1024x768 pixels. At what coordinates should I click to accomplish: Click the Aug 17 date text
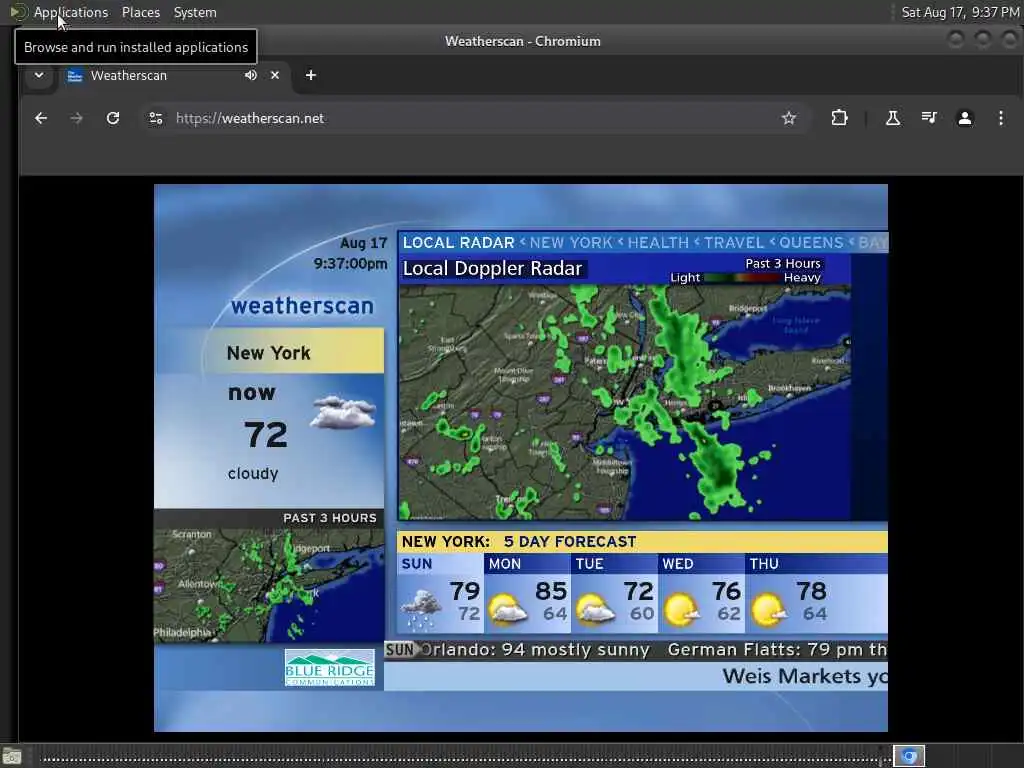click(364, 243)
